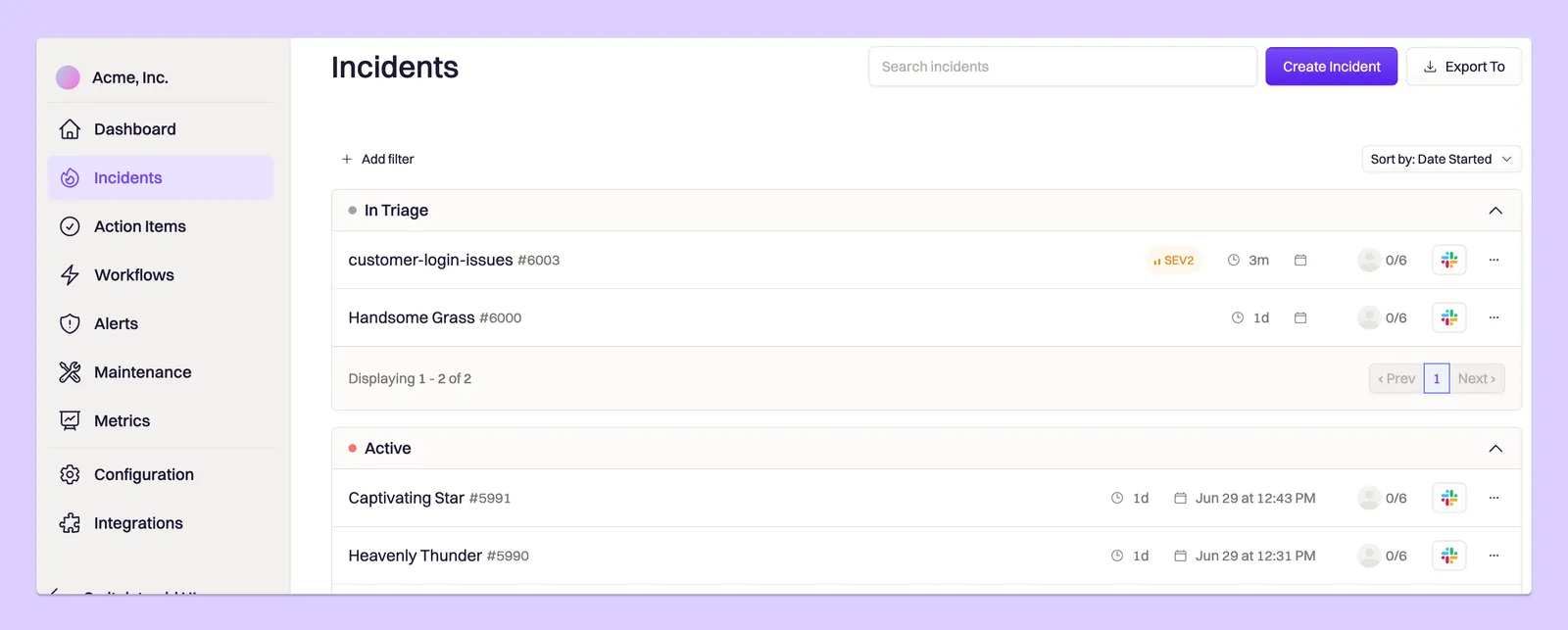1568x630 pixels.
Task: Open more options for Handsome Grass row
Action: pos(1494,317)
